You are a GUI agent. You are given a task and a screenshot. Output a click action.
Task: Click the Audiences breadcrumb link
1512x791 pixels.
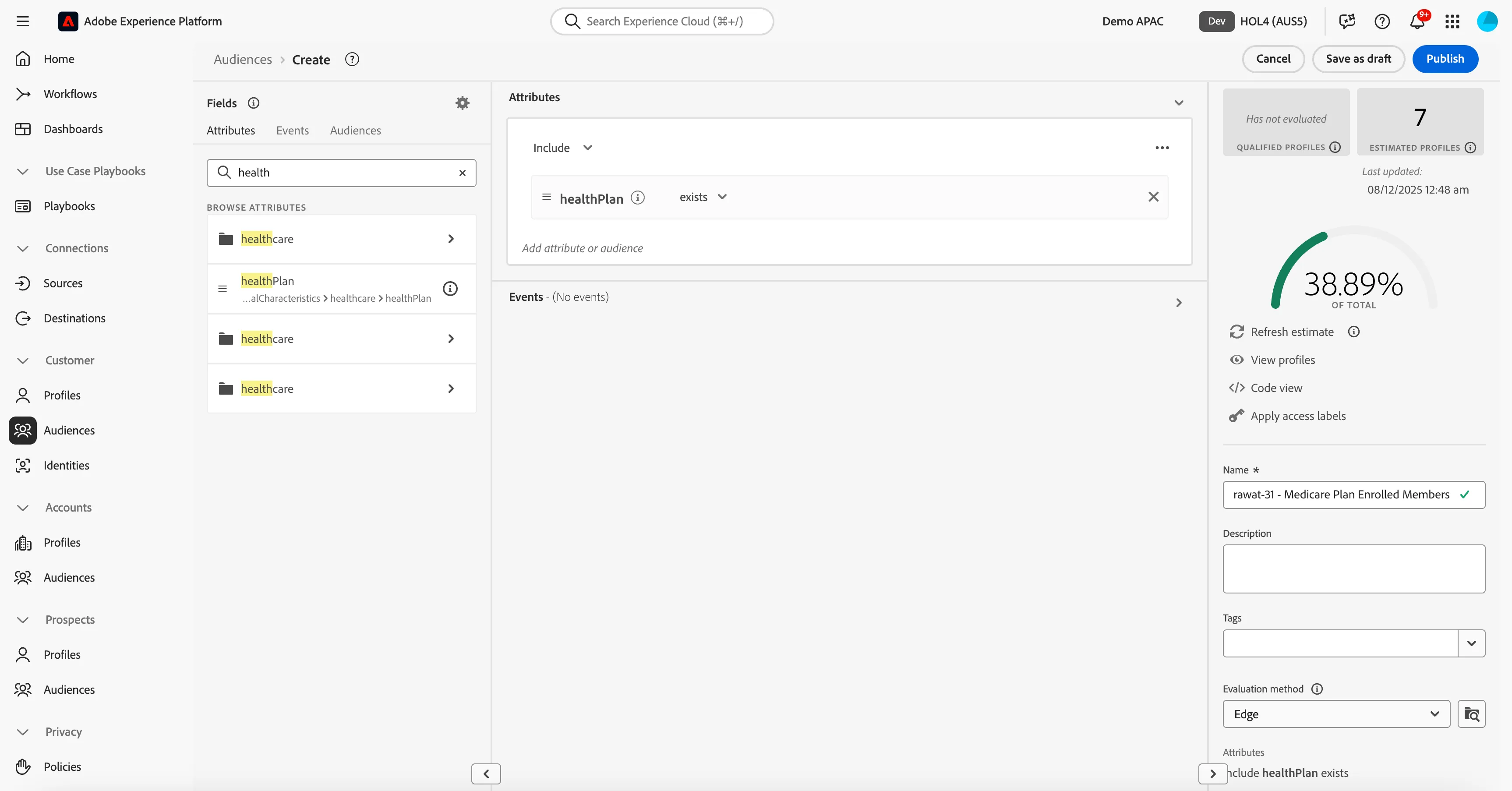(x=242, y=59)
